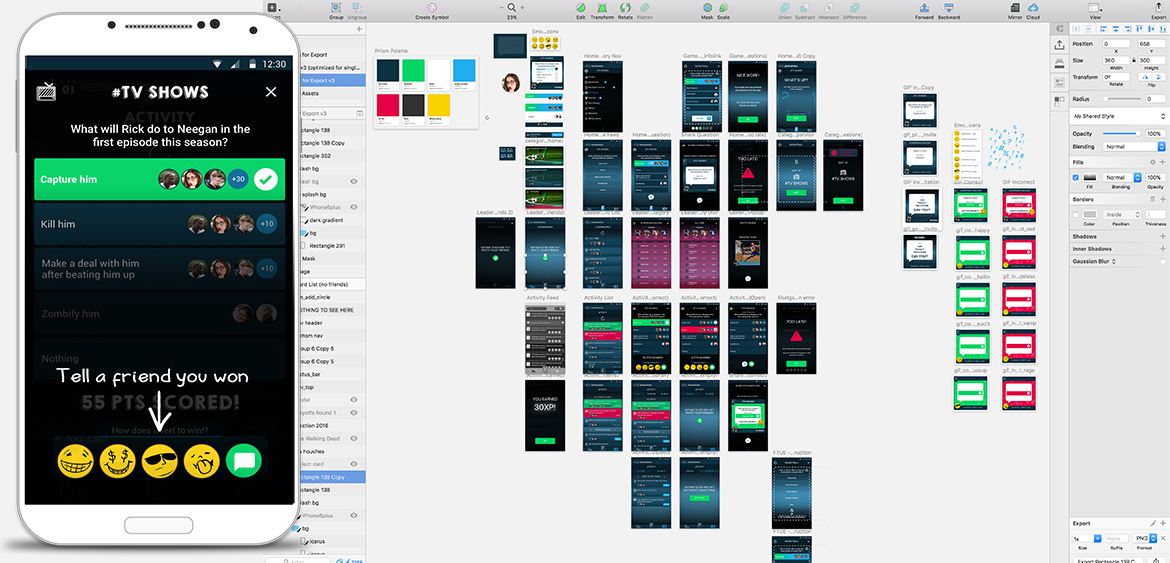Open the Transform tool
The image size is (1170, 563).
point(602,8)
